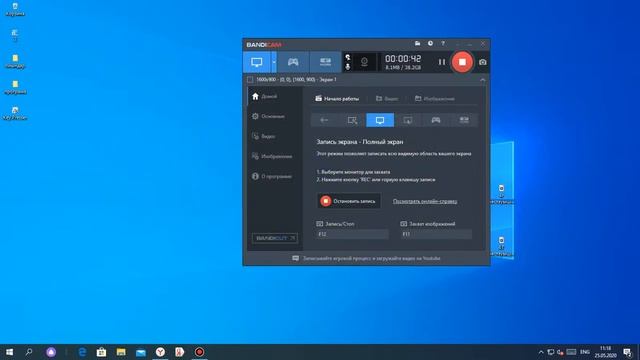Click the Запись/Стоп hotkey field showing F12

point(352,234)
